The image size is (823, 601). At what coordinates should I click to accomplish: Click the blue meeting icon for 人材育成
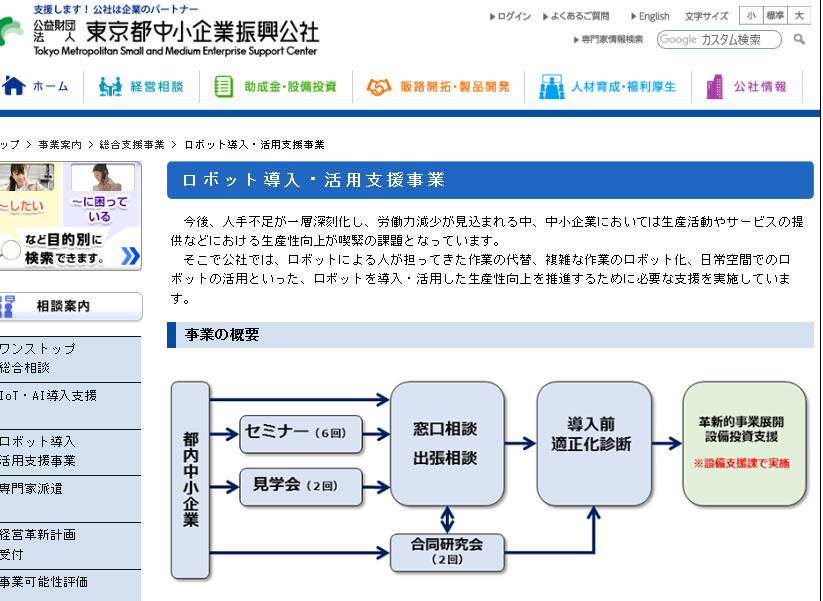552,87
